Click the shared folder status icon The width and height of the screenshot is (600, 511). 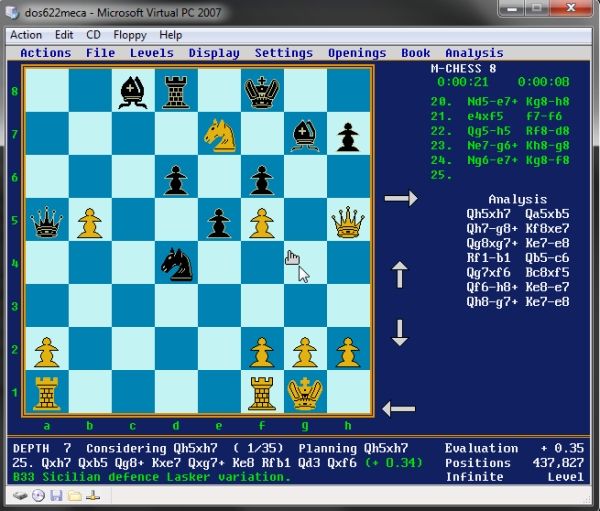[x=75, y=496]
